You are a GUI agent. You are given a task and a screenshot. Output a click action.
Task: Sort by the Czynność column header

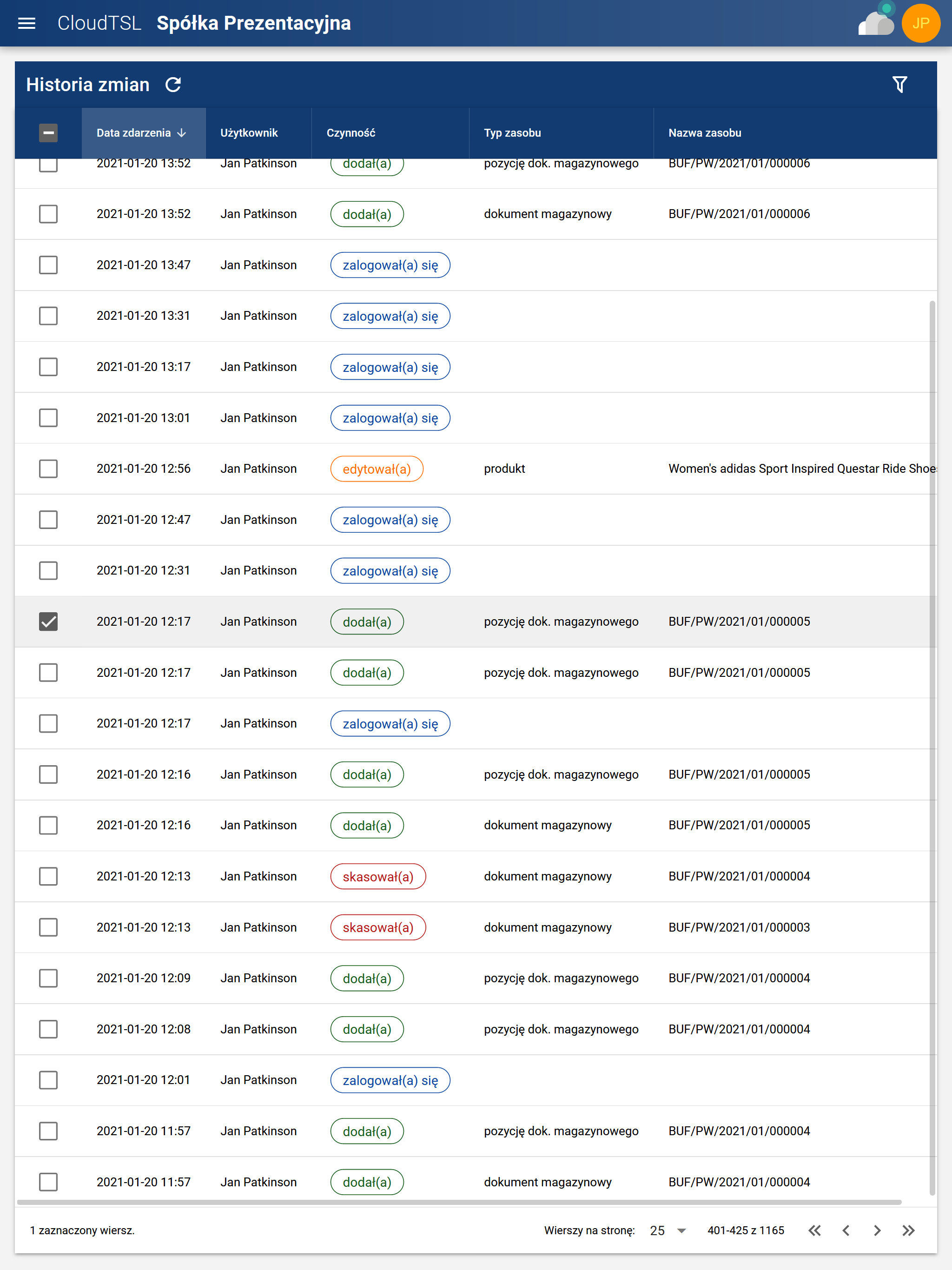click(x=351, y=132)
